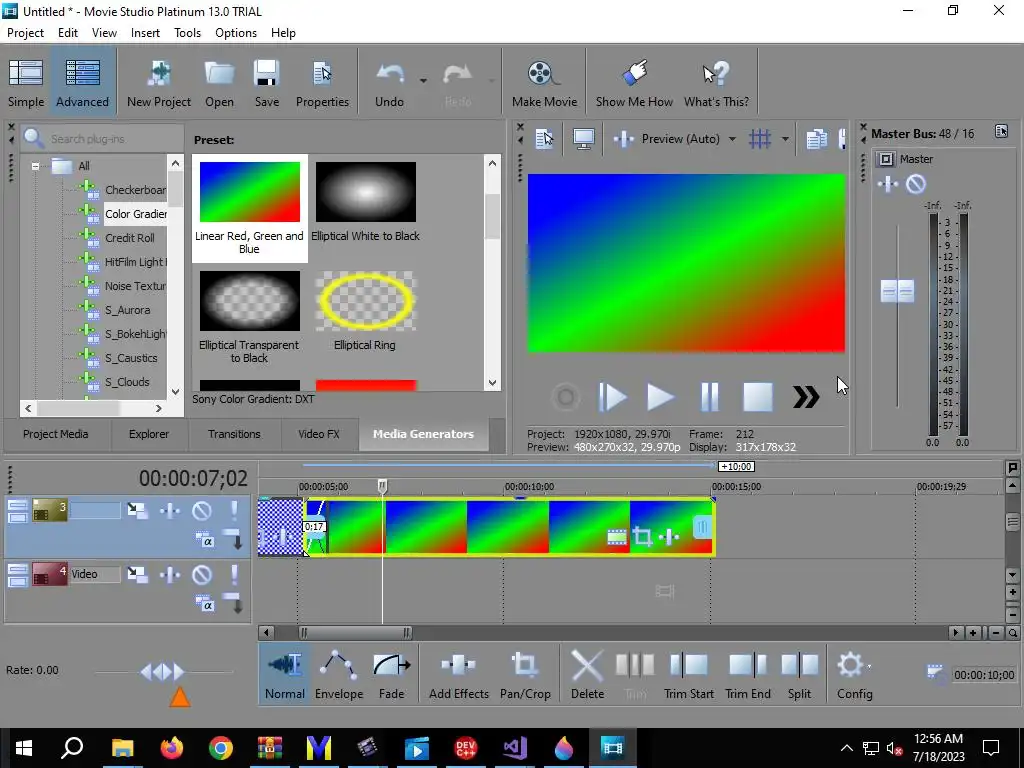Click Add Effects icon
This screenshot has width=1024, height=768.
point(458,673)
